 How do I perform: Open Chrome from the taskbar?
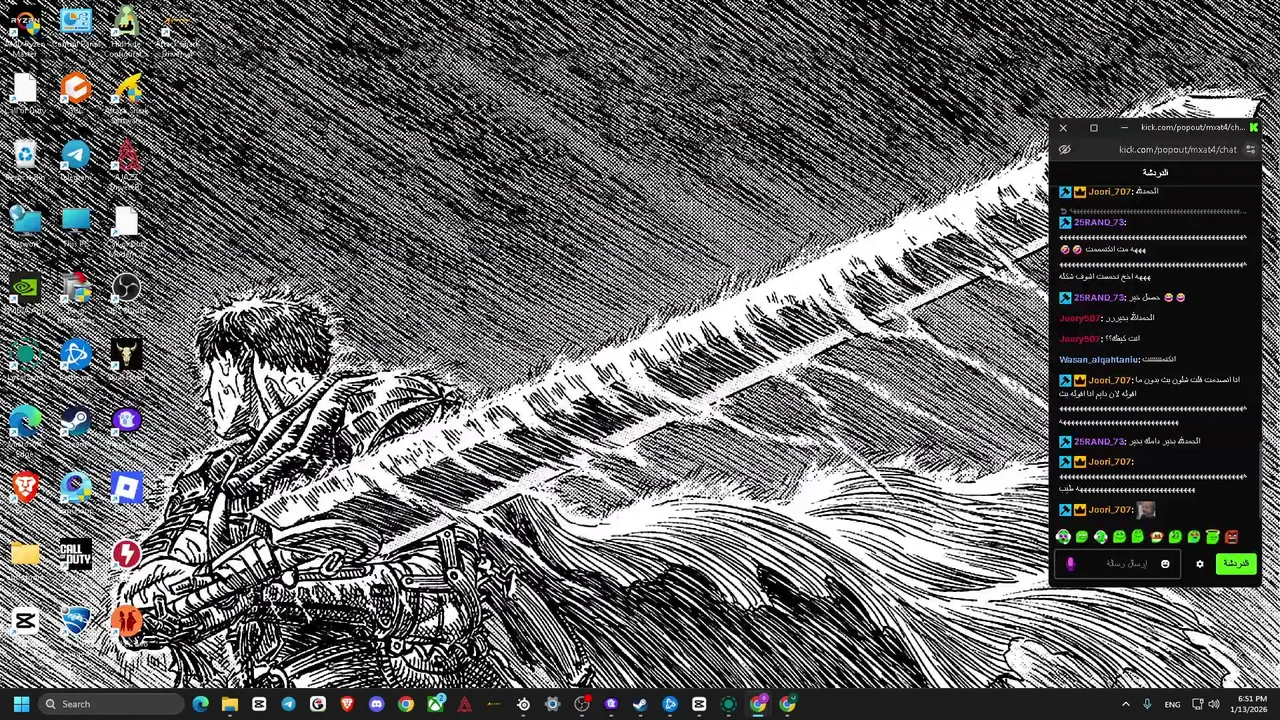click(406, 704)
